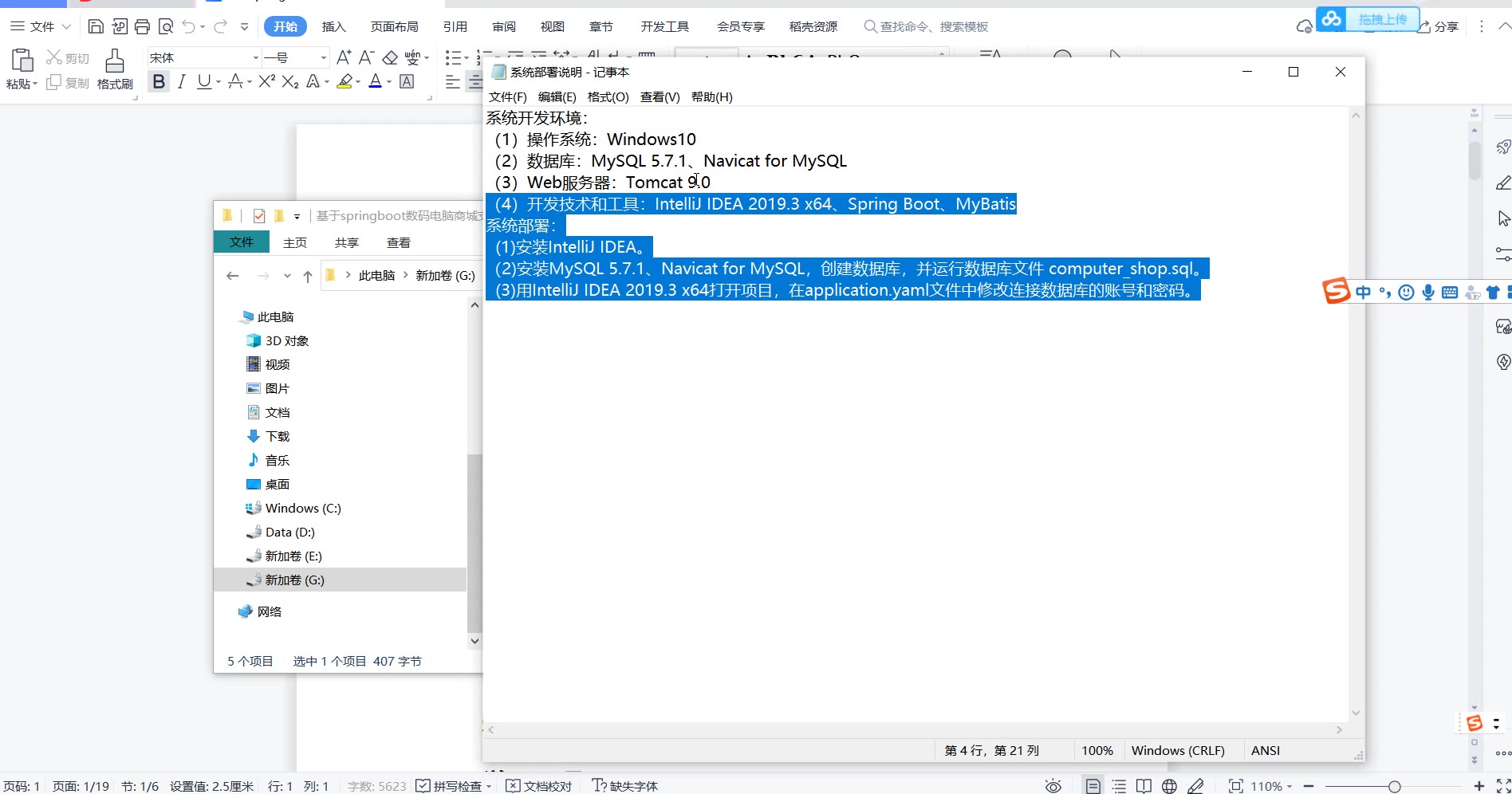
Task: Click Sogou soft keyboard icon
Action: coord(1450,293)
